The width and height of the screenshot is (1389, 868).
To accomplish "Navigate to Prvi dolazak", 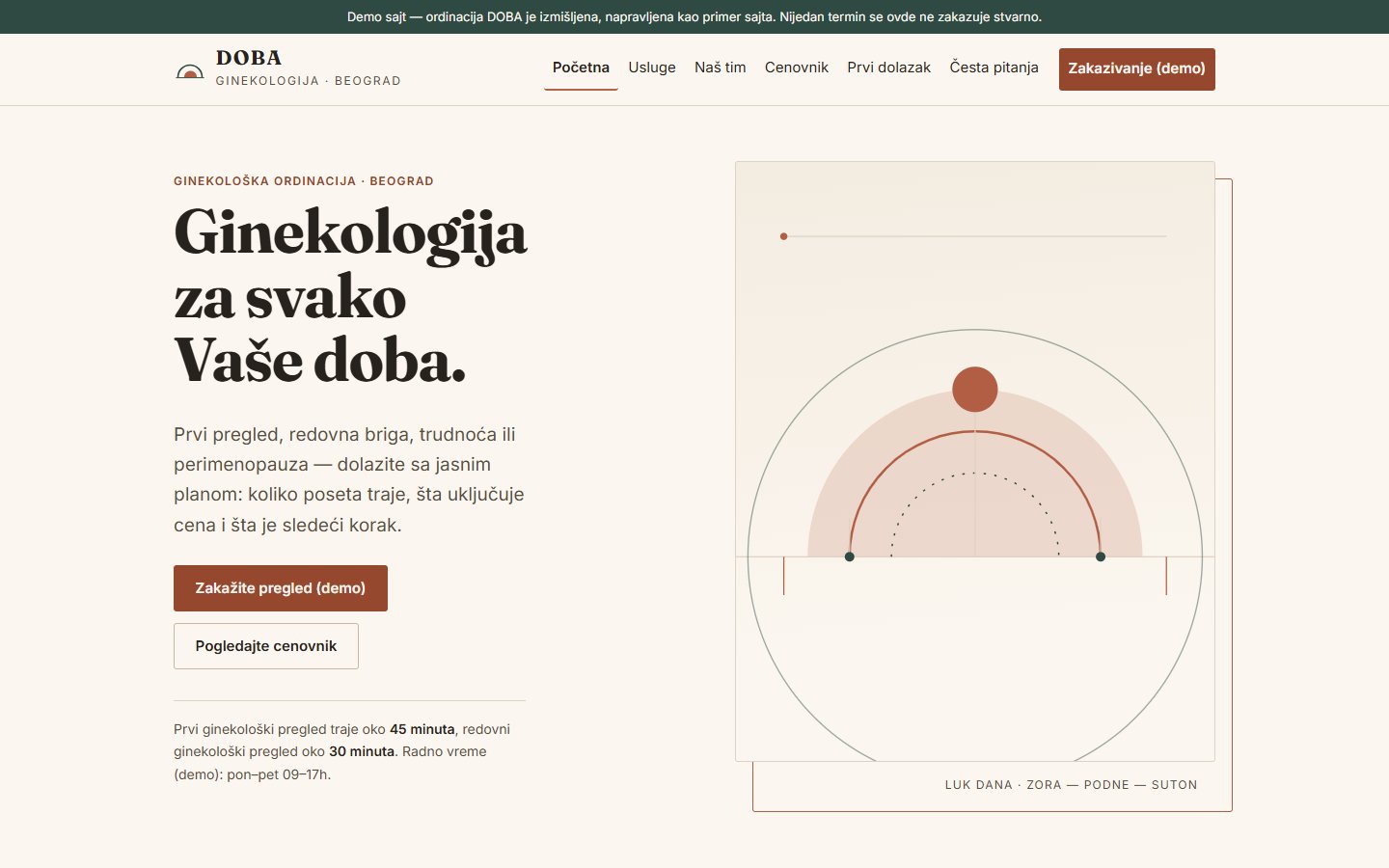I will (889, 68).
